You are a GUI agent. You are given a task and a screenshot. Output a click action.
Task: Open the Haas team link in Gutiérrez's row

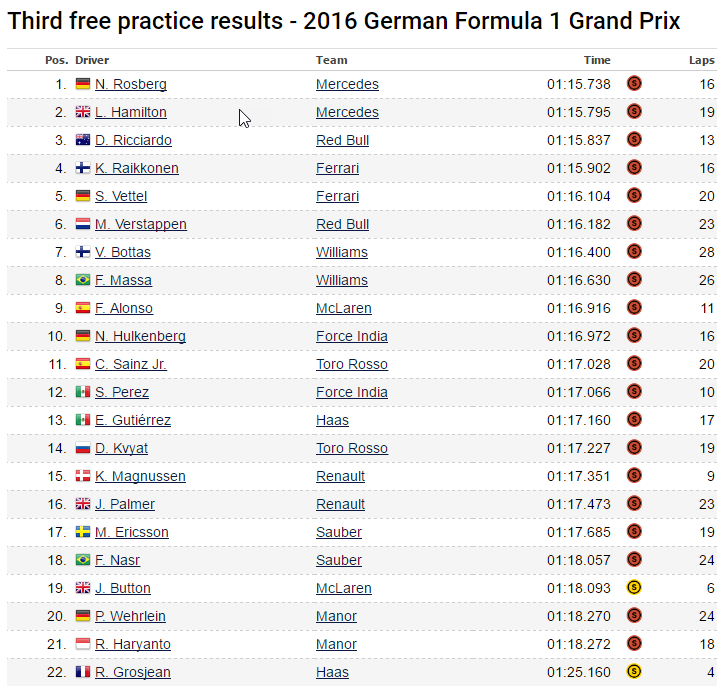[332, 420]
